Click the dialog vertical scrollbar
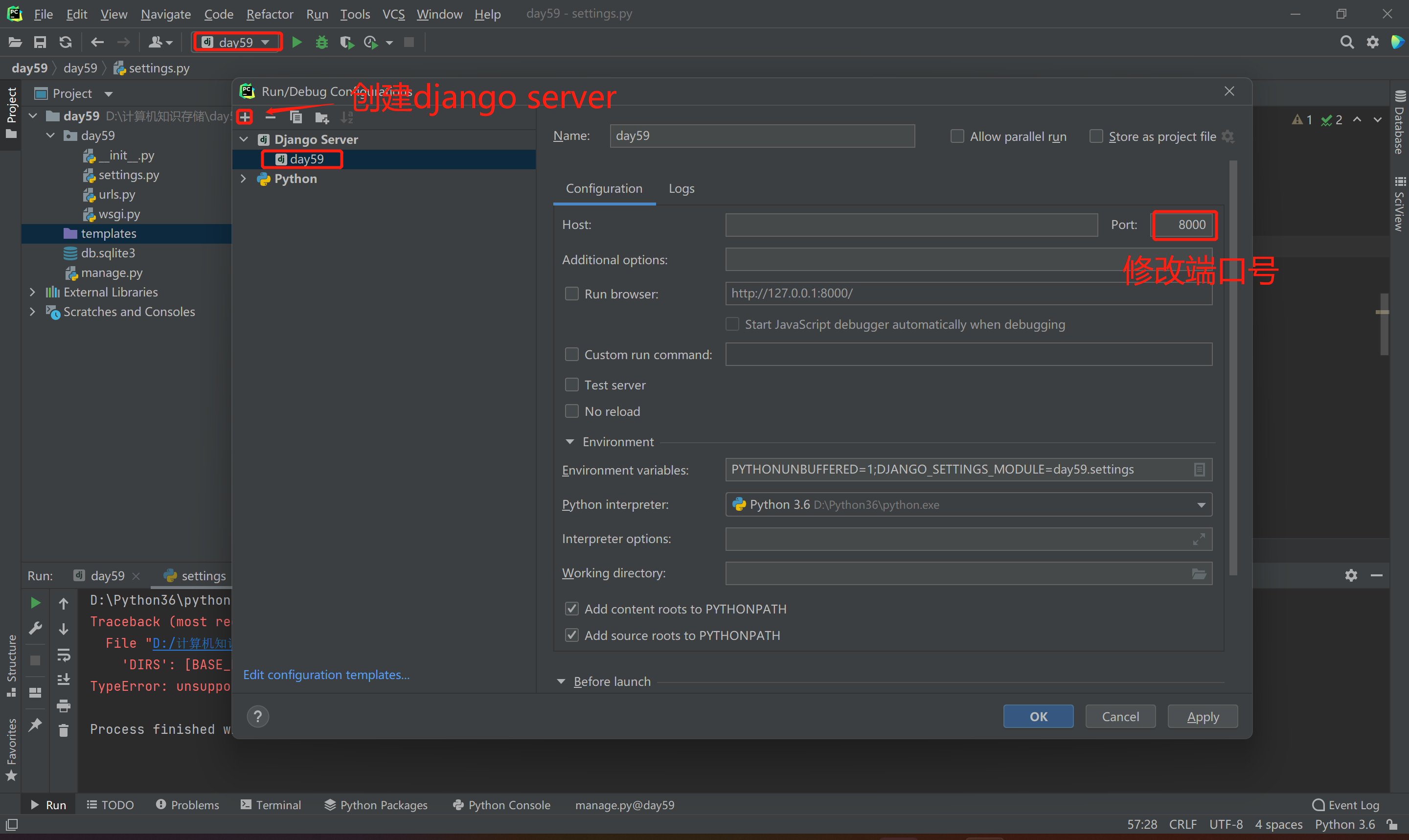1409x840 pixels. (x=1233, y=368)
